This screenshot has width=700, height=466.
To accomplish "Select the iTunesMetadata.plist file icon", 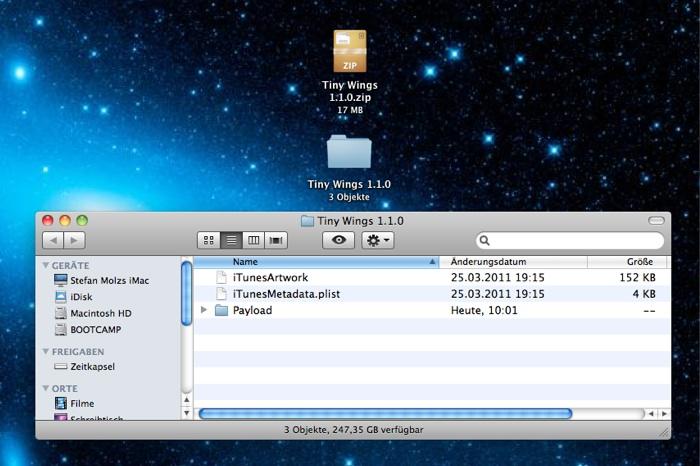I will pos(221,294).
